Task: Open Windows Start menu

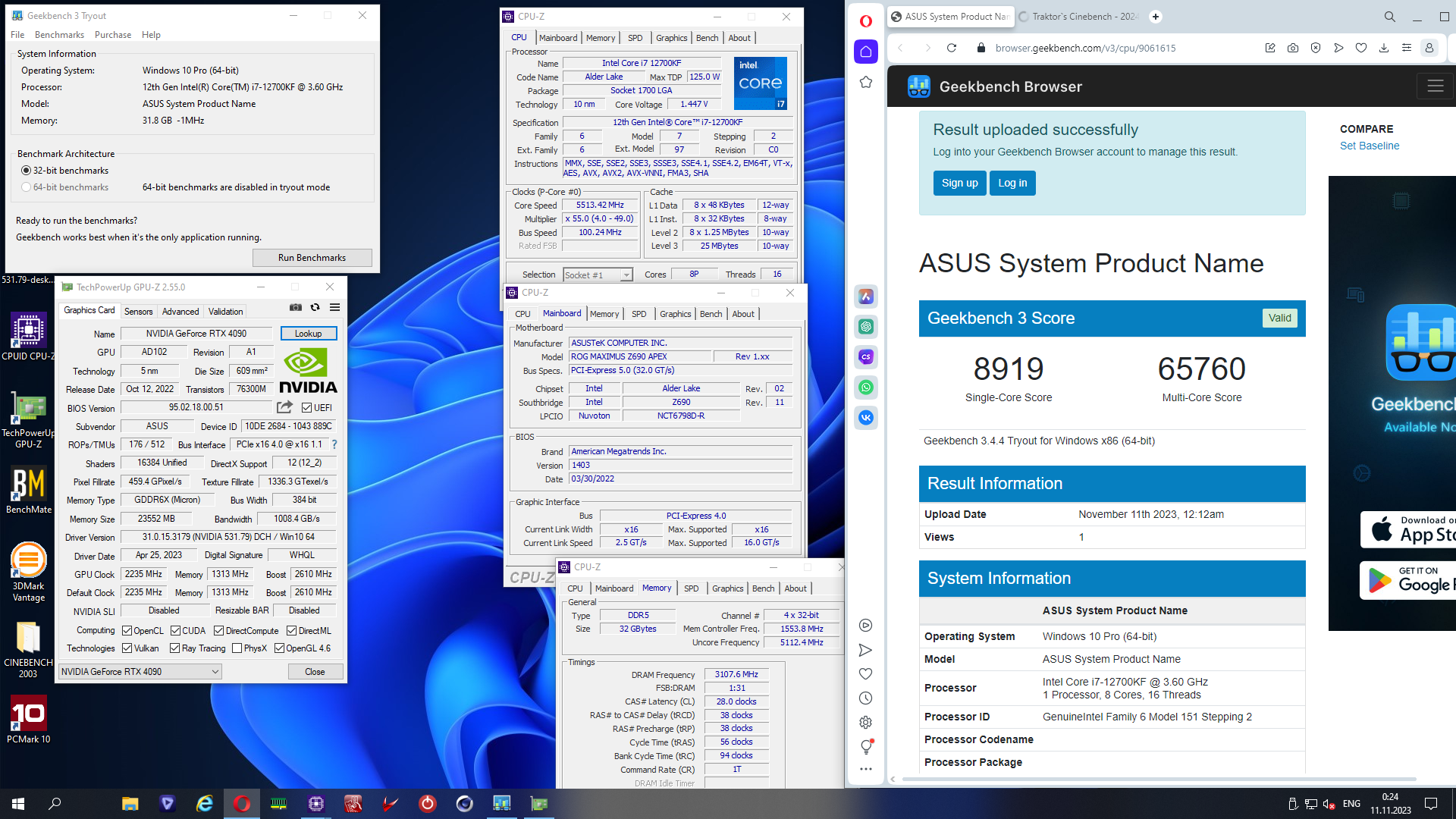Action: point(18,804)
